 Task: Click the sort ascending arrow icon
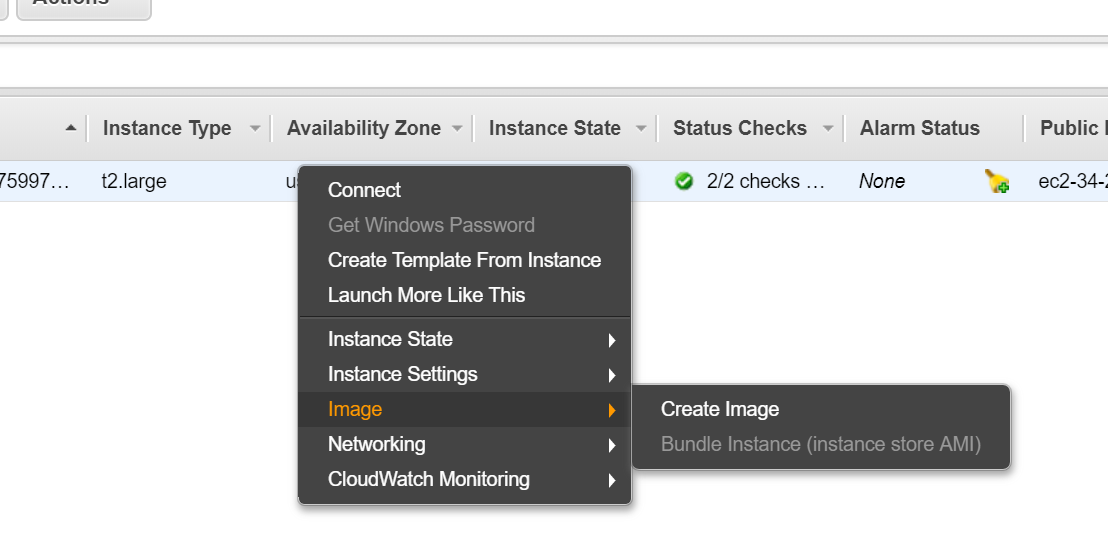tap(70, 128)
